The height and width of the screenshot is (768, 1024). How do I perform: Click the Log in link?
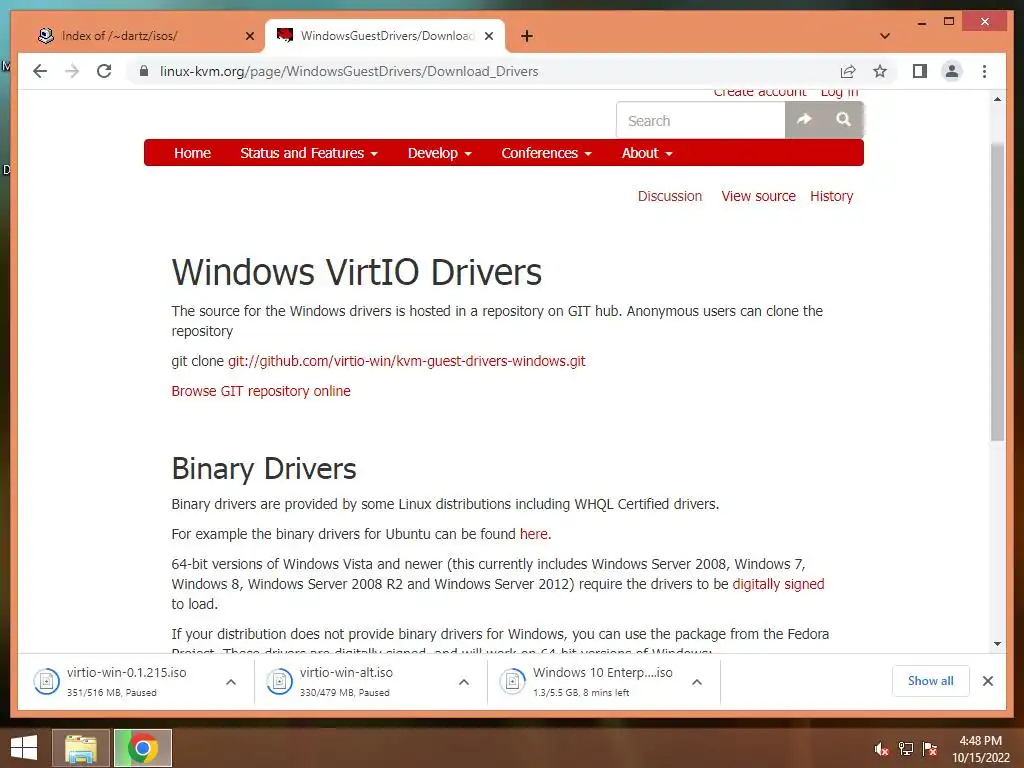pyautogui.click(x=839, y=93)
